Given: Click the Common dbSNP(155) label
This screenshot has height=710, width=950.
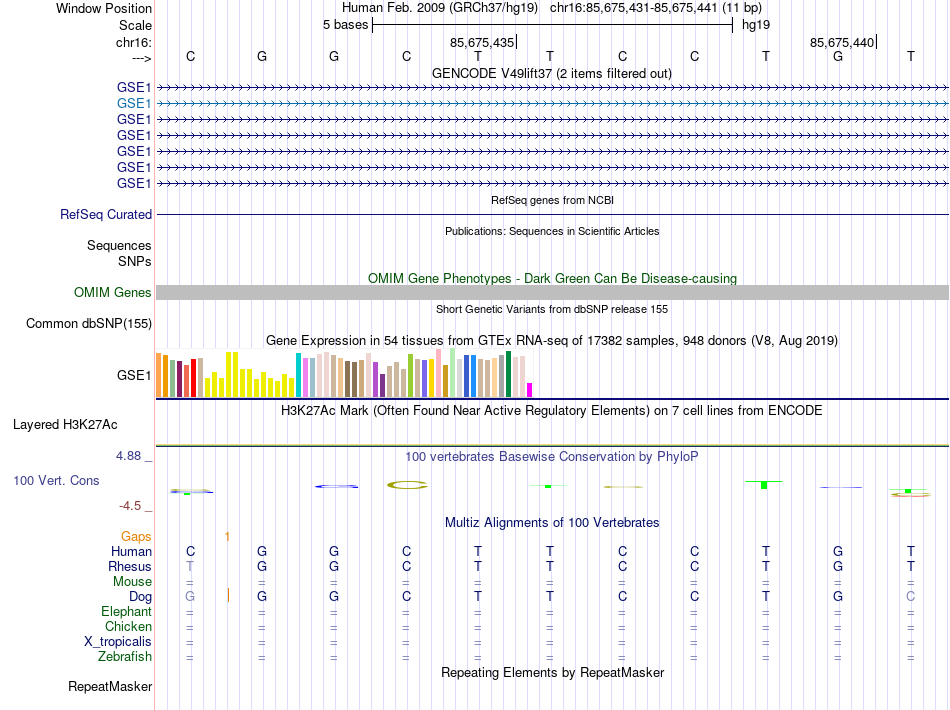Looking at the screenshot, I should [89, 323].
